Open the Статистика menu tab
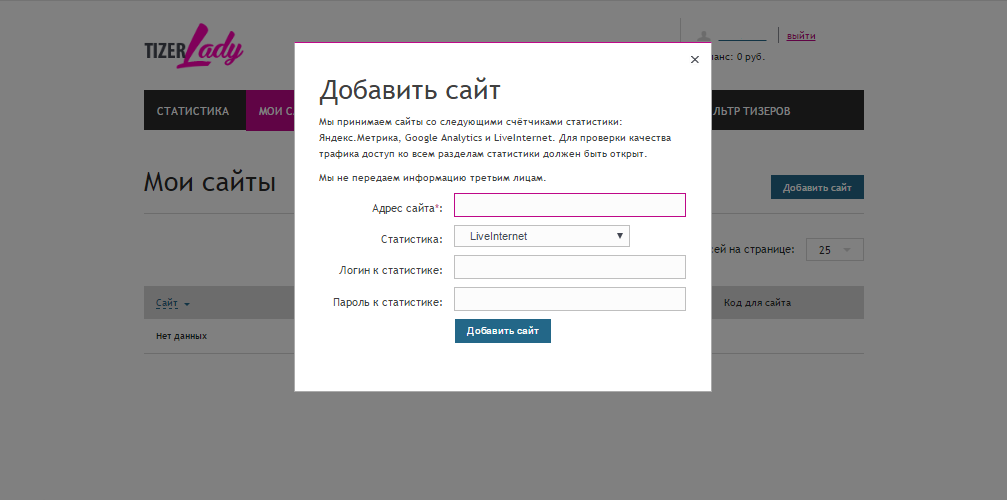 coord(193,111)
